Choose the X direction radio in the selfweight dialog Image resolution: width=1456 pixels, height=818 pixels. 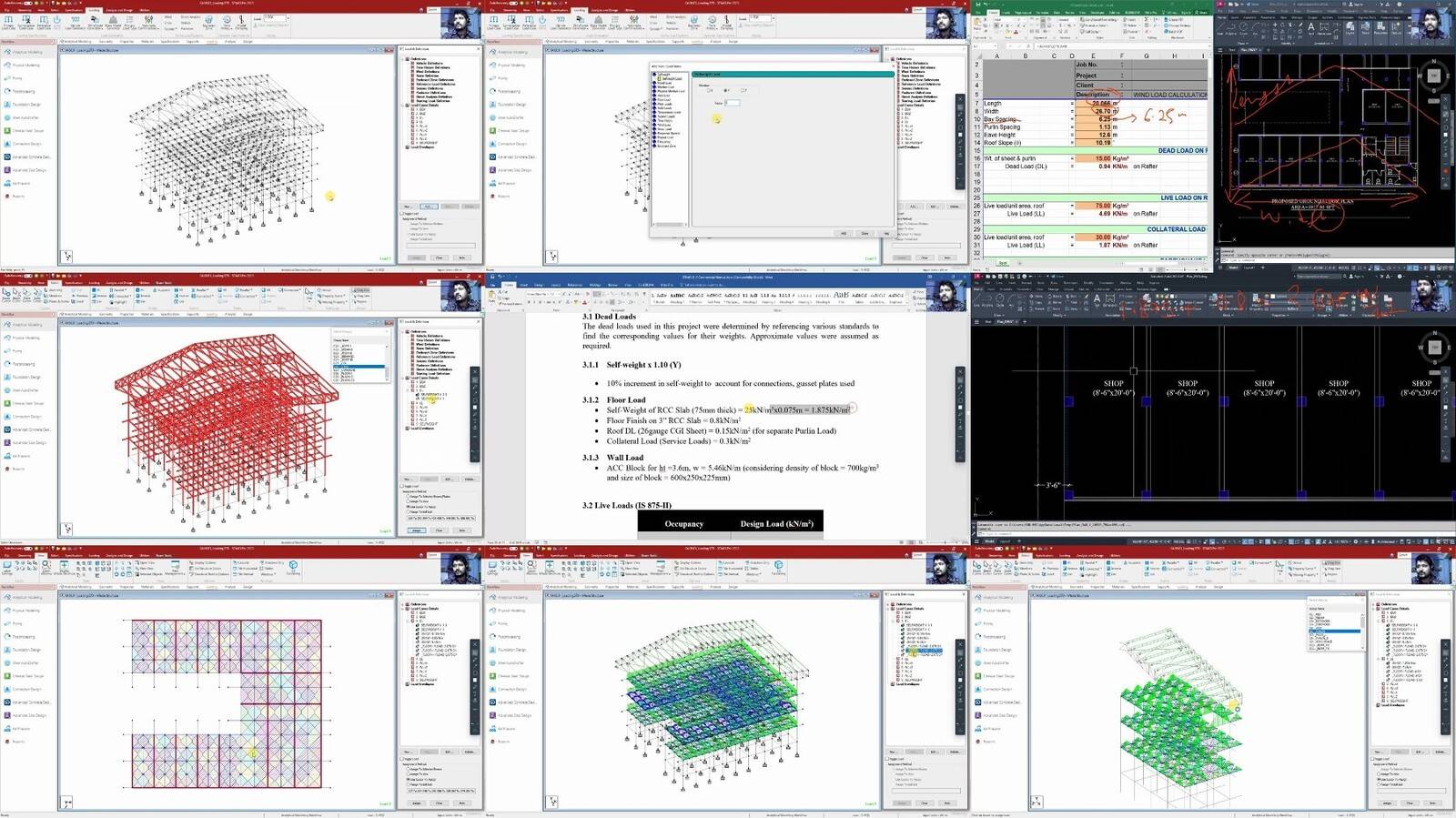[709, 91]
